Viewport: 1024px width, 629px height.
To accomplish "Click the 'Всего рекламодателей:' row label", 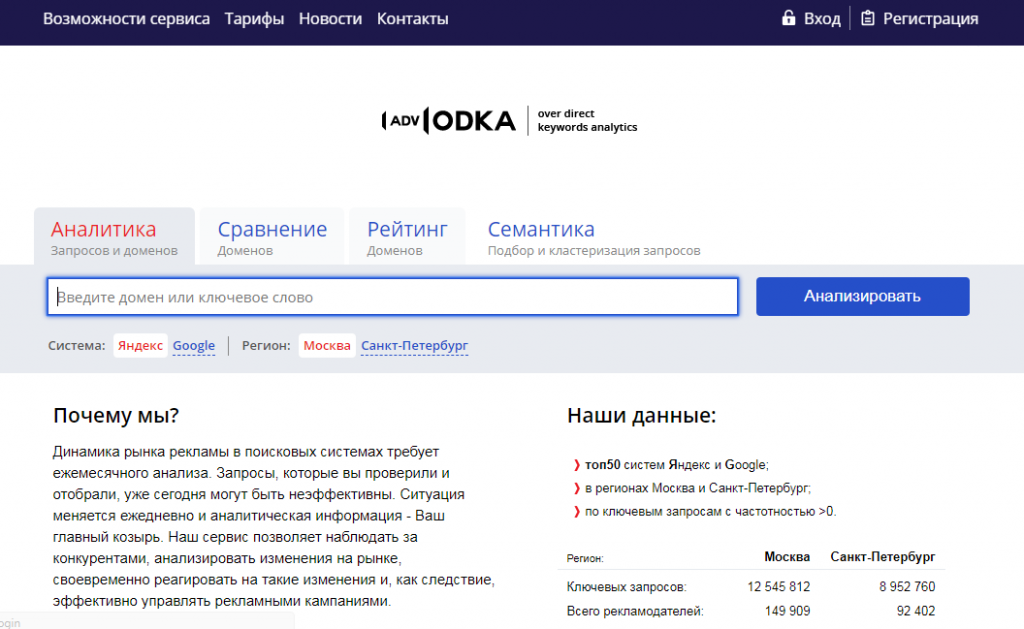I will tap(635, 611).
